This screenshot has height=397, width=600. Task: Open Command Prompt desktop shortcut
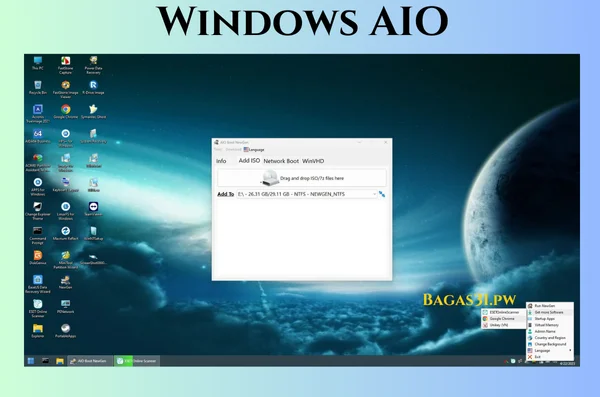(x=38, y=235)
